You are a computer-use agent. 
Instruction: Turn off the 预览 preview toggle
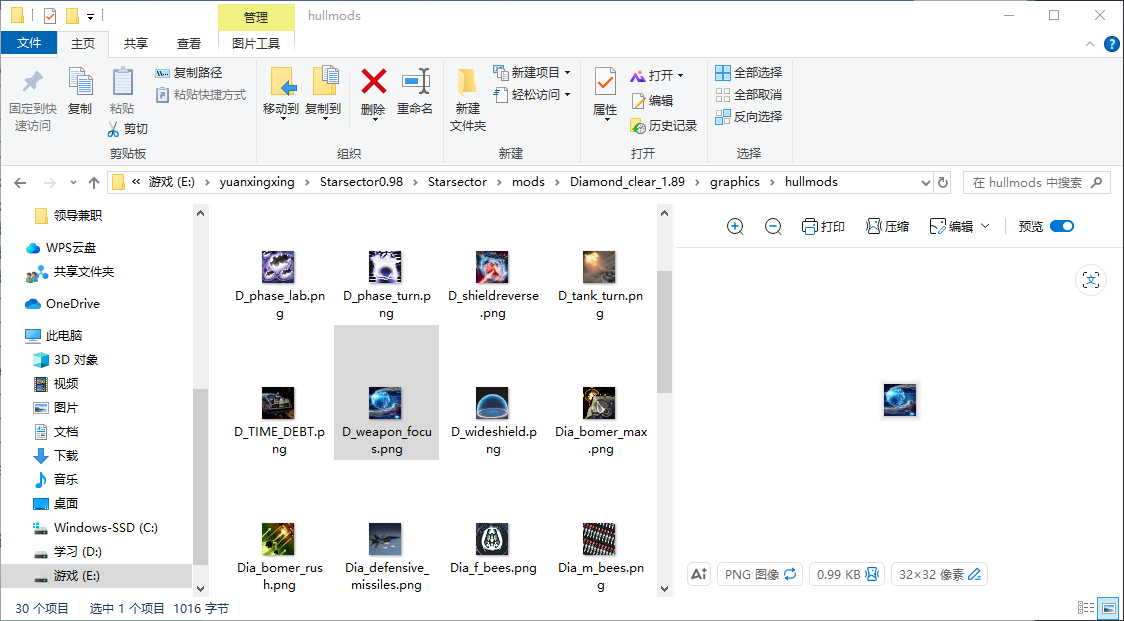[1060, 226]
